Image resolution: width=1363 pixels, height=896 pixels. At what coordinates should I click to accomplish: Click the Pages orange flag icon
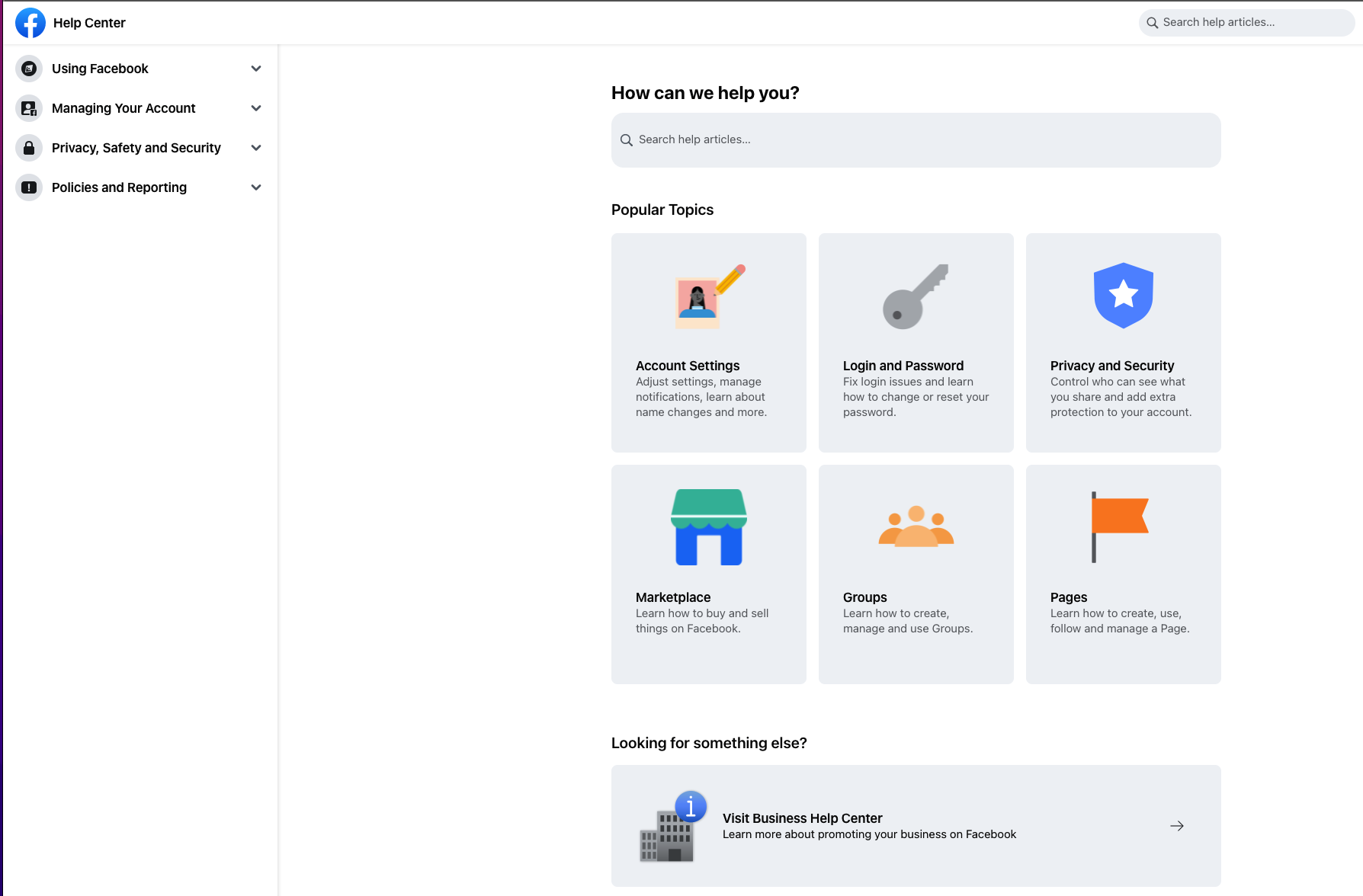point(1119,527)
